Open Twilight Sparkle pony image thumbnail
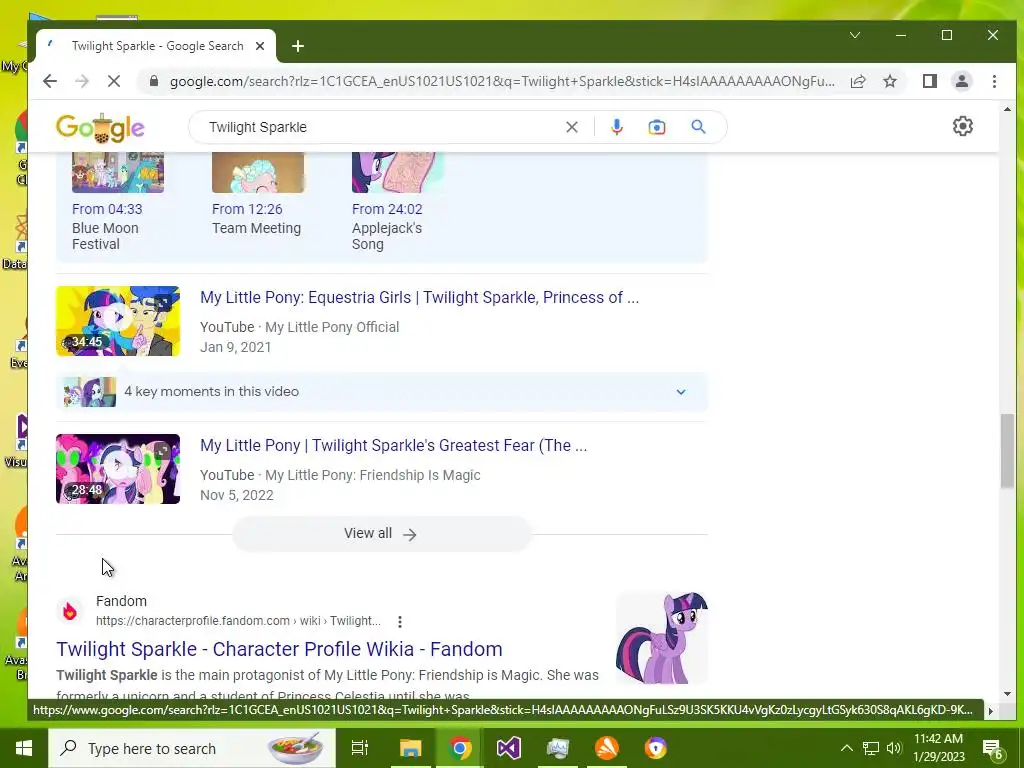Screen dimensions: 1024x768 click(x=662, y=638)
